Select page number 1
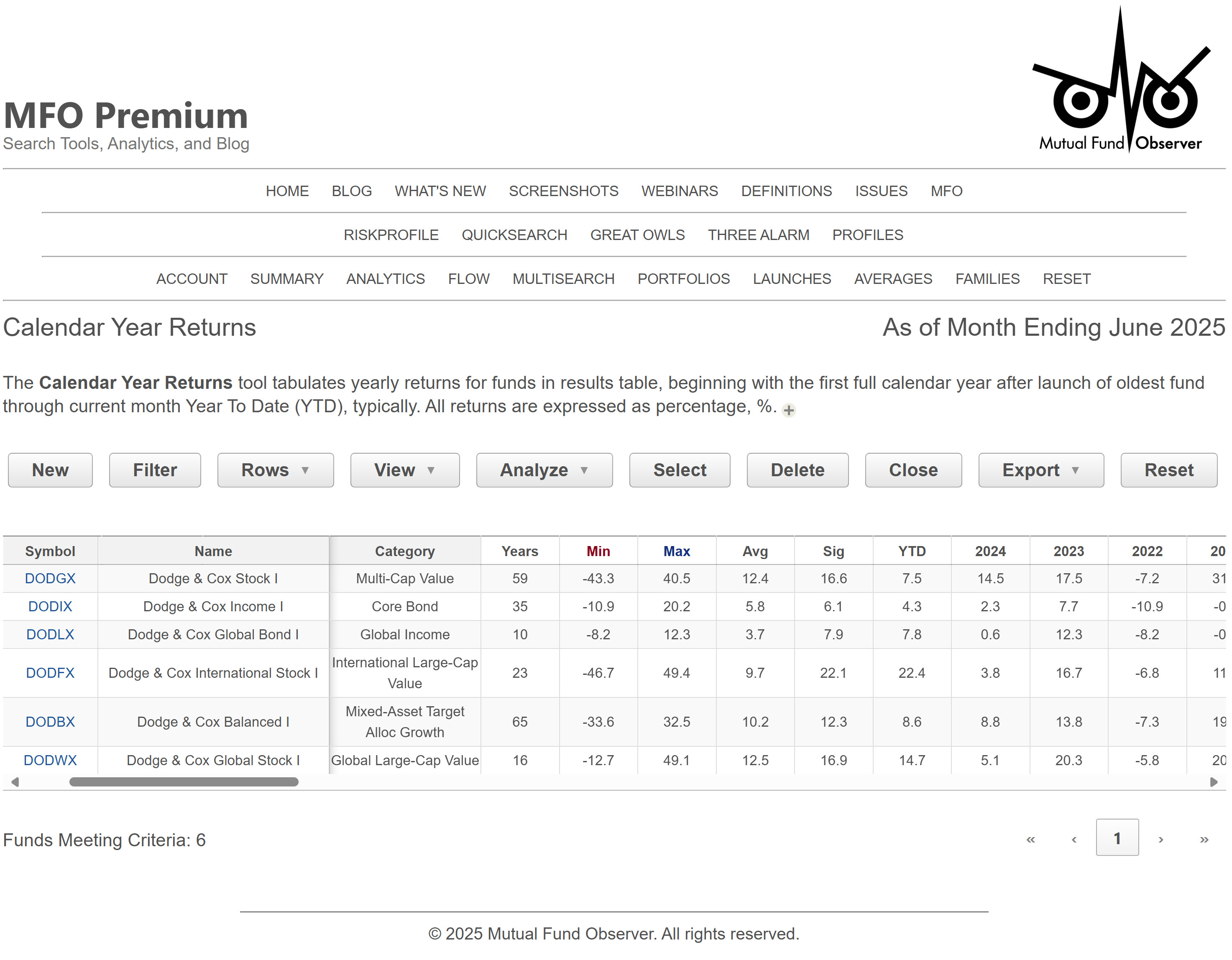The width and height of the screenshot is (1232, 960). point(1117,838)
